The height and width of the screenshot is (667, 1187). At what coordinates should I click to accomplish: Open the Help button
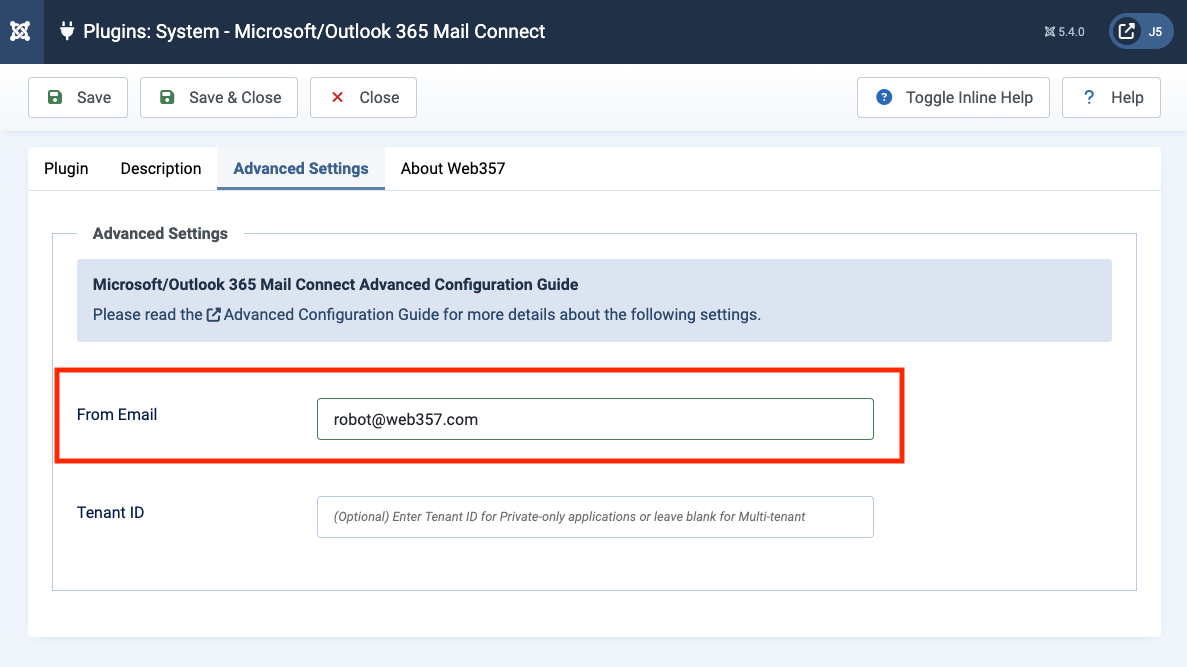1111,98
